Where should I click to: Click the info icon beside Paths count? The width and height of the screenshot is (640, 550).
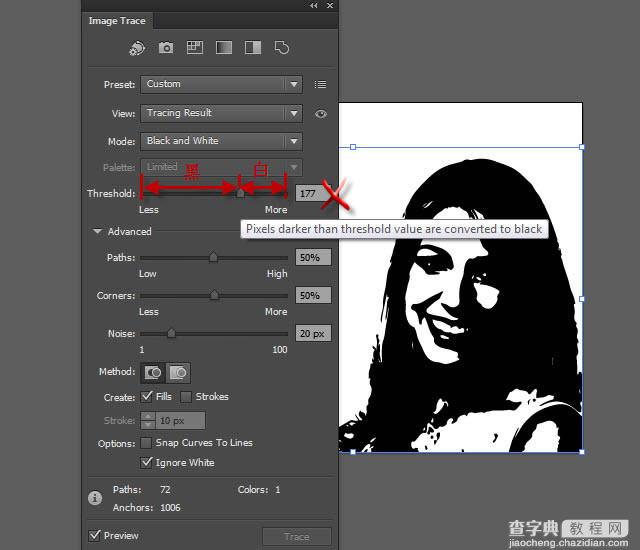click(95, 498)
